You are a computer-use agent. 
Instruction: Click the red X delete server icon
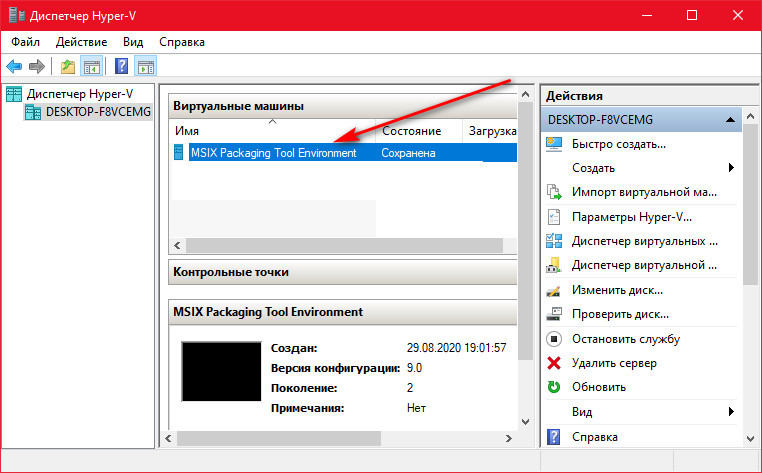(x=554, y=363)
